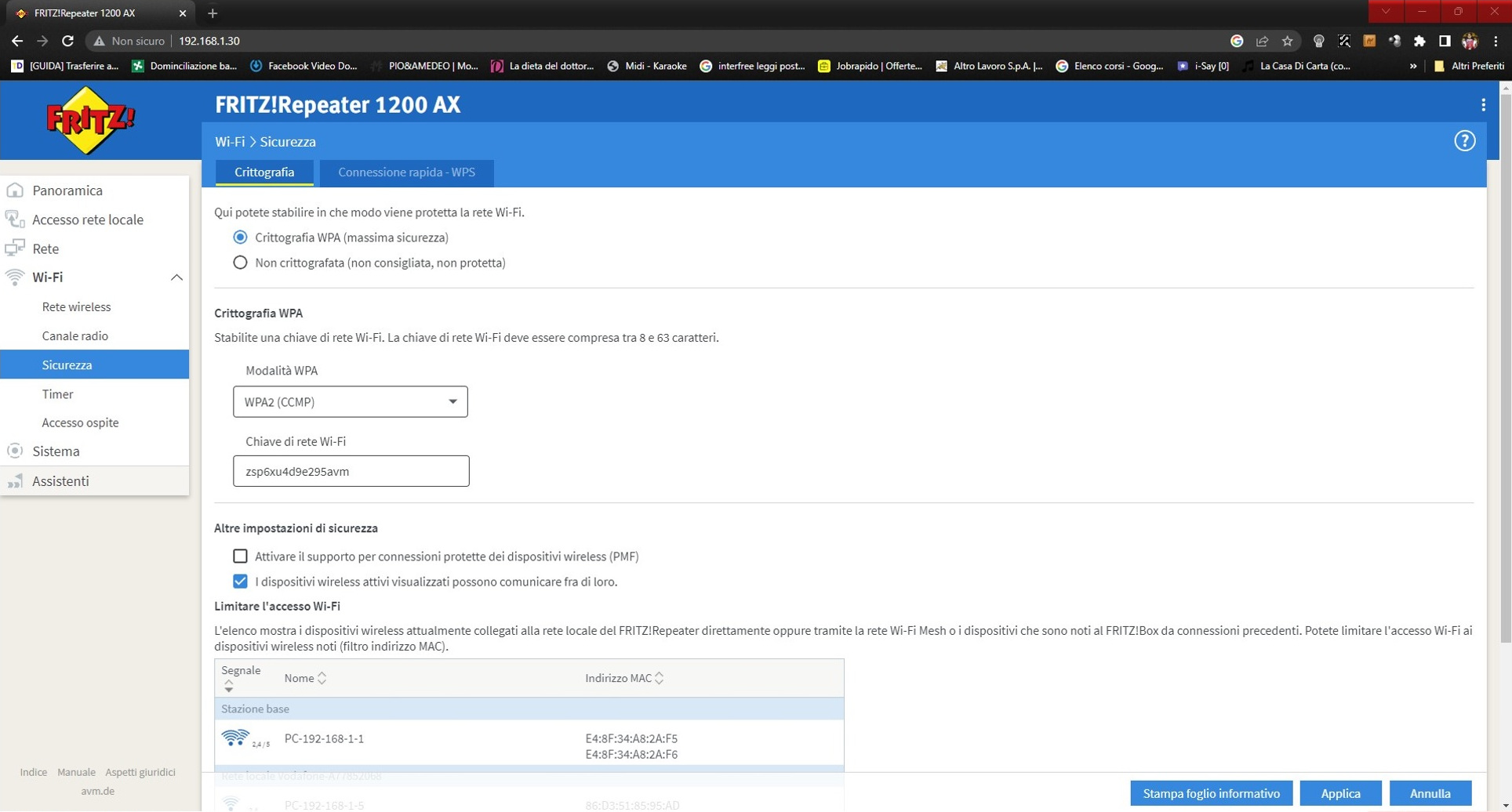Open the avm.de footer link

point(97,791)
